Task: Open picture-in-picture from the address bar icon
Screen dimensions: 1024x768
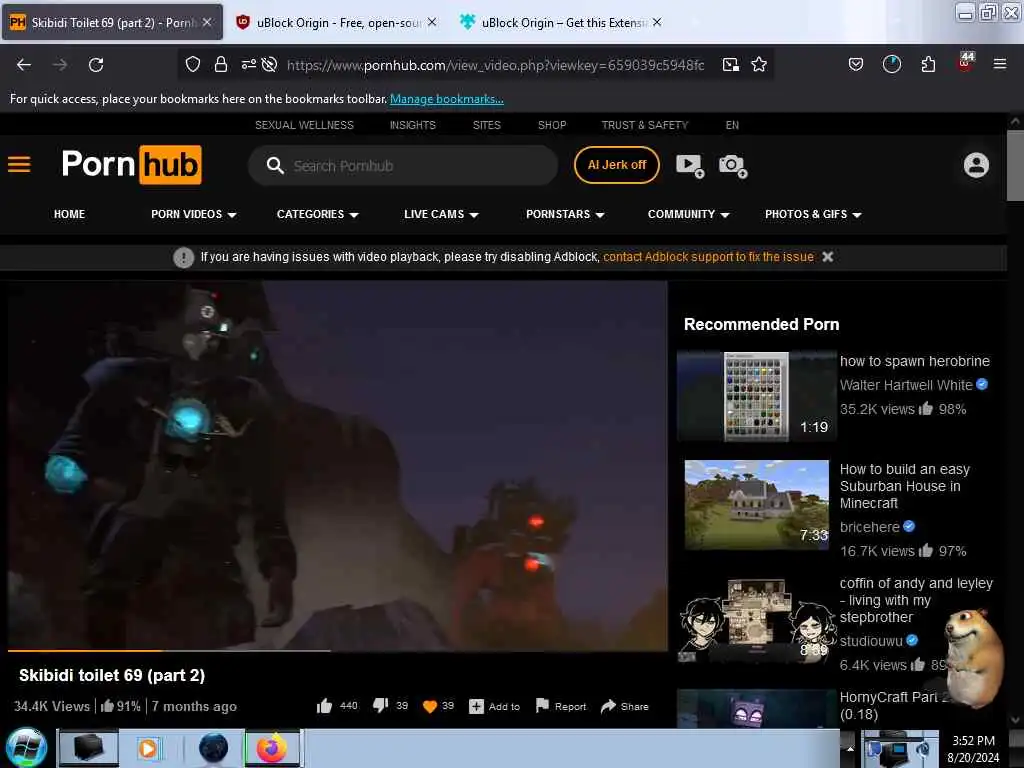Action: coord(731,64)
